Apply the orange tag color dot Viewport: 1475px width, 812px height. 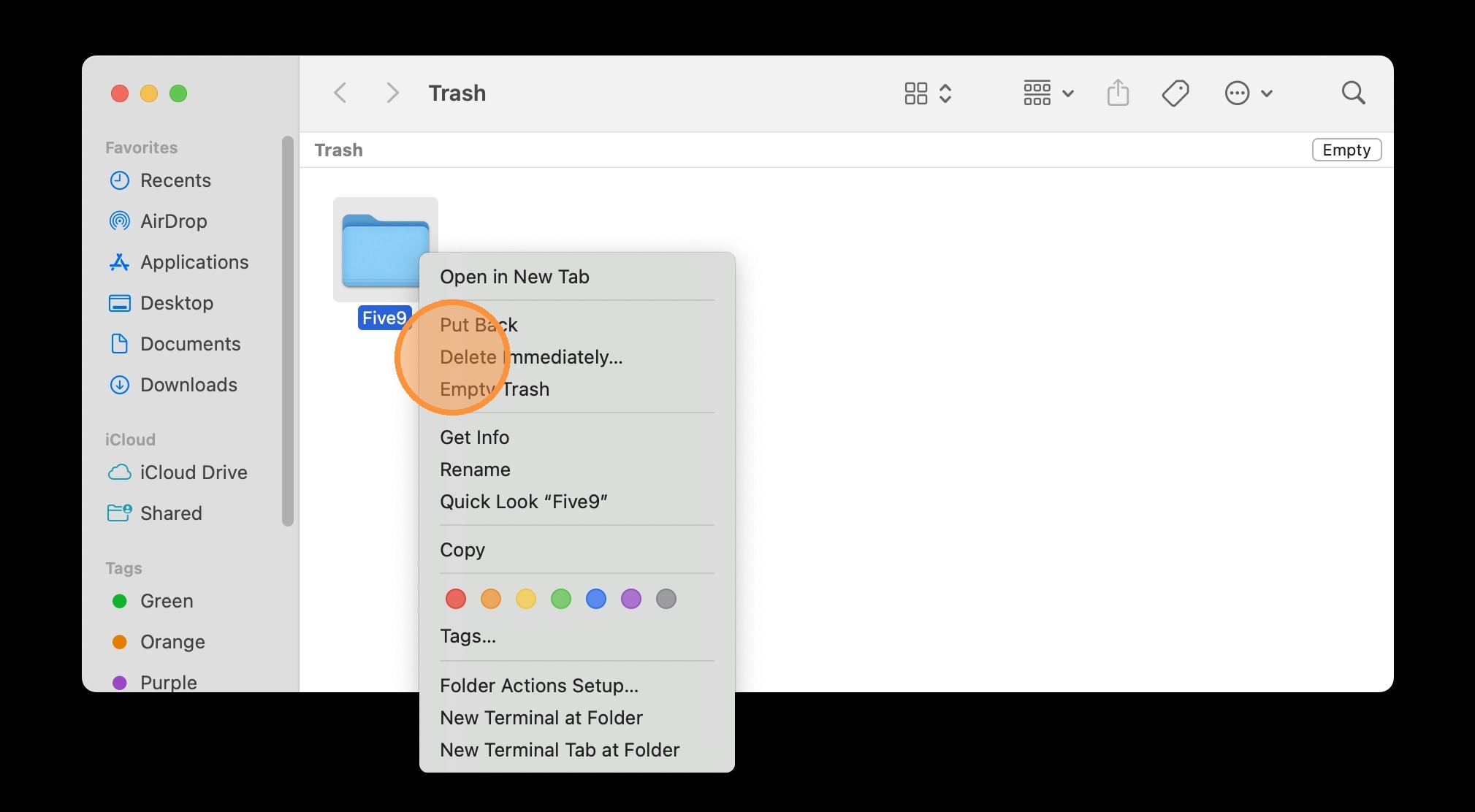coord(491,600)
